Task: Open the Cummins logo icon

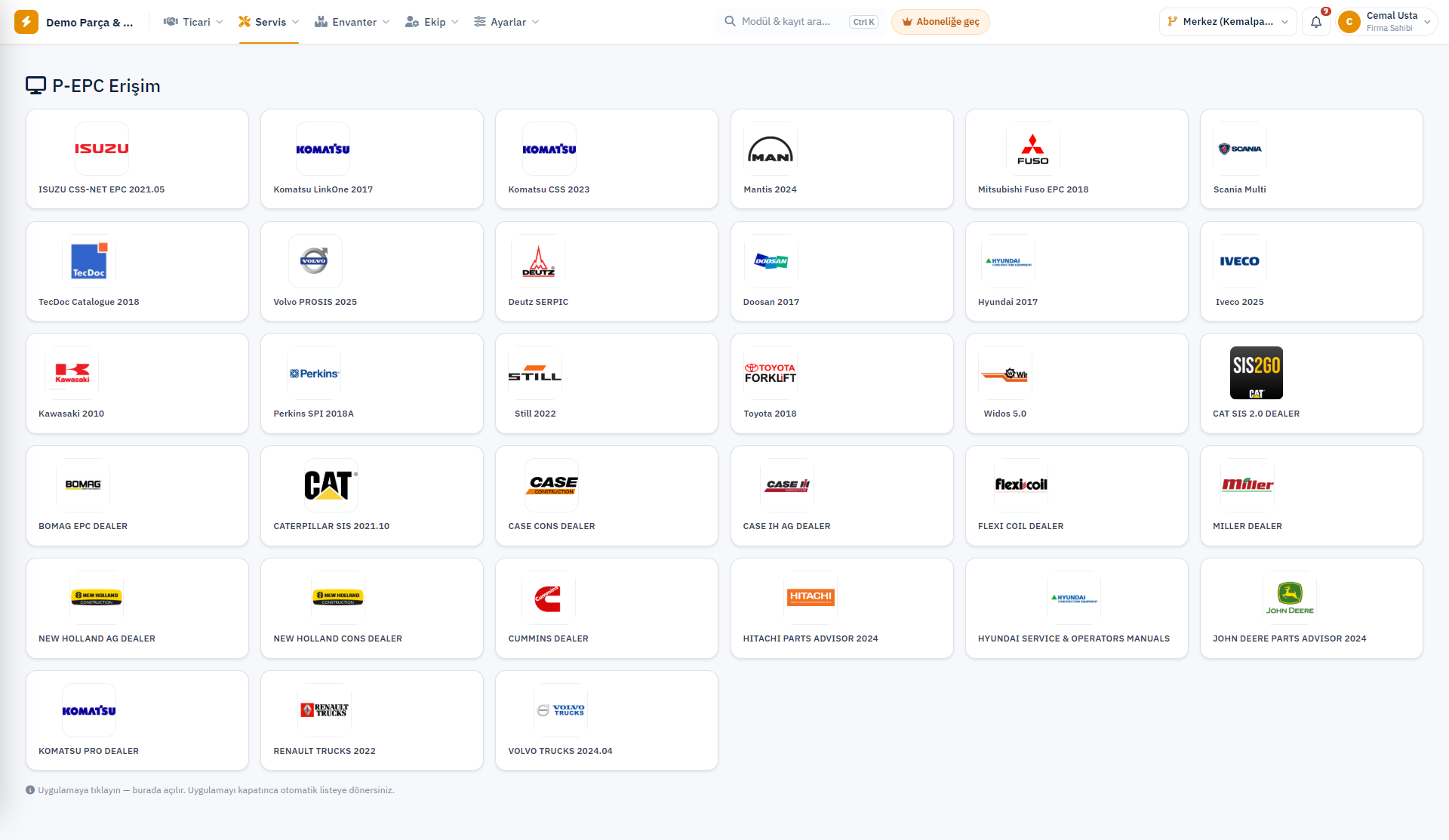Action: pos(549,598)
